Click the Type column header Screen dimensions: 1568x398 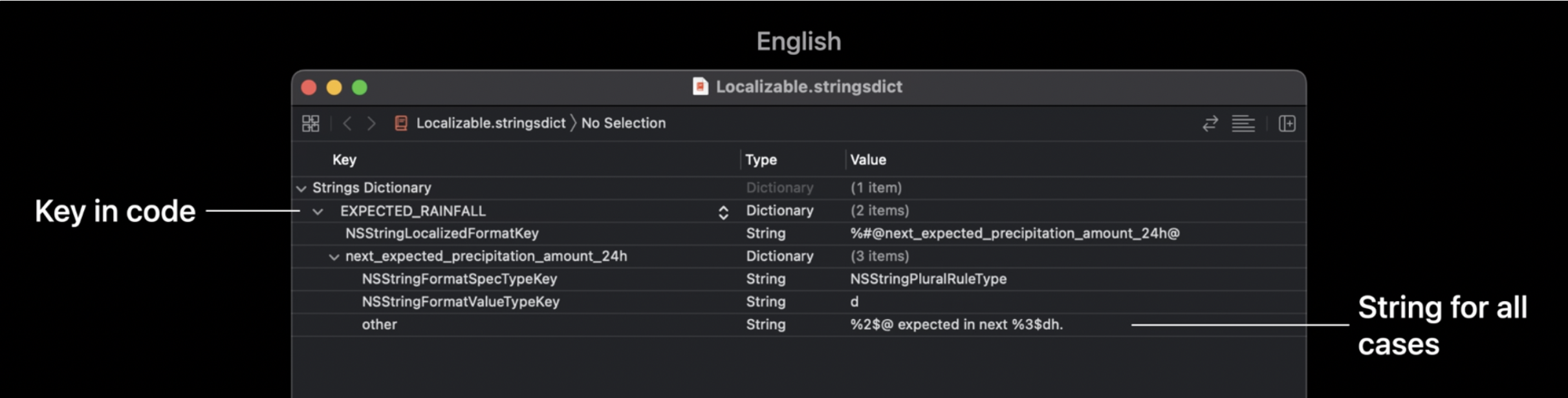point(761,160)
